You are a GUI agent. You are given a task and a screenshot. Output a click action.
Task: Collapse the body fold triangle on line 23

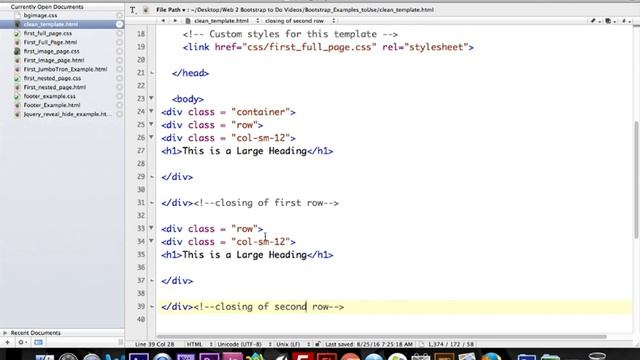coord(151,98)
